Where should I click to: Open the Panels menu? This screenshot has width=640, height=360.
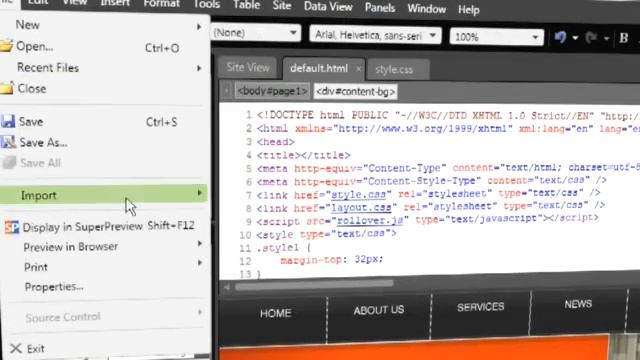[x=380, y=8]
